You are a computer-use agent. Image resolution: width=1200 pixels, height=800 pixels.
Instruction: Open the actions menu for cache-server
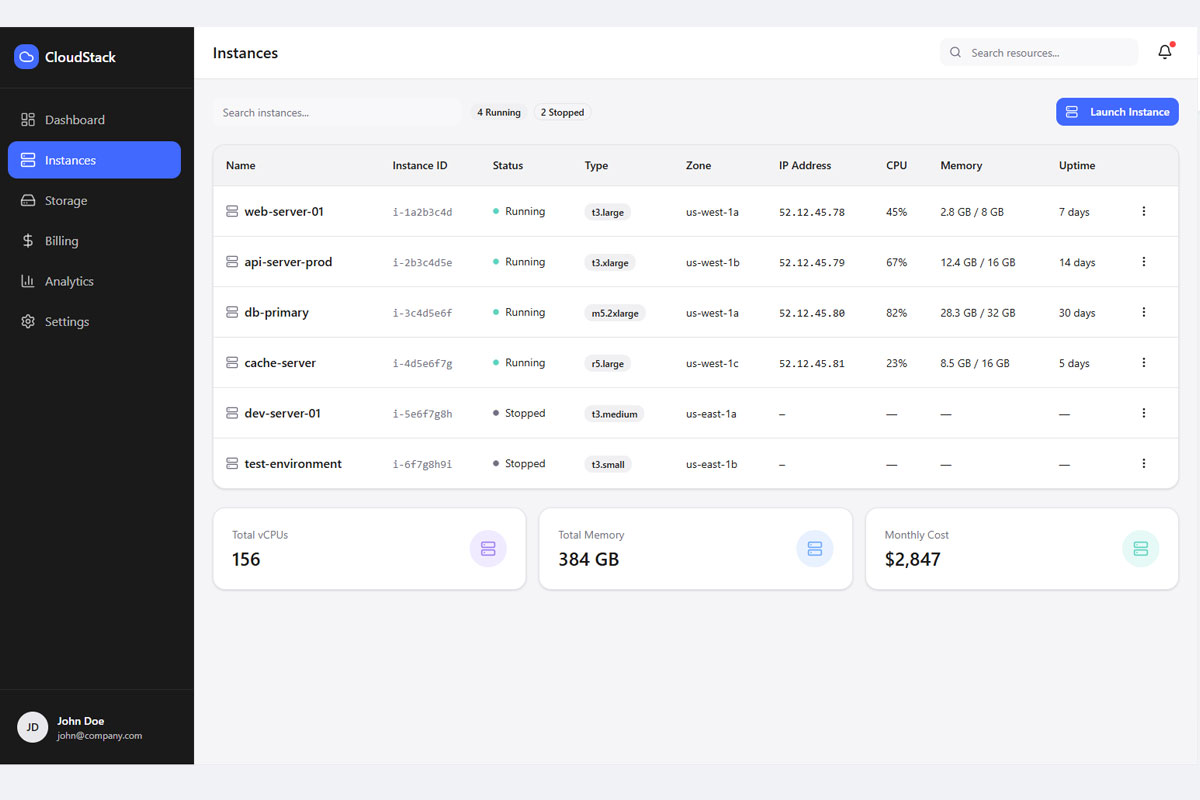1144,363
